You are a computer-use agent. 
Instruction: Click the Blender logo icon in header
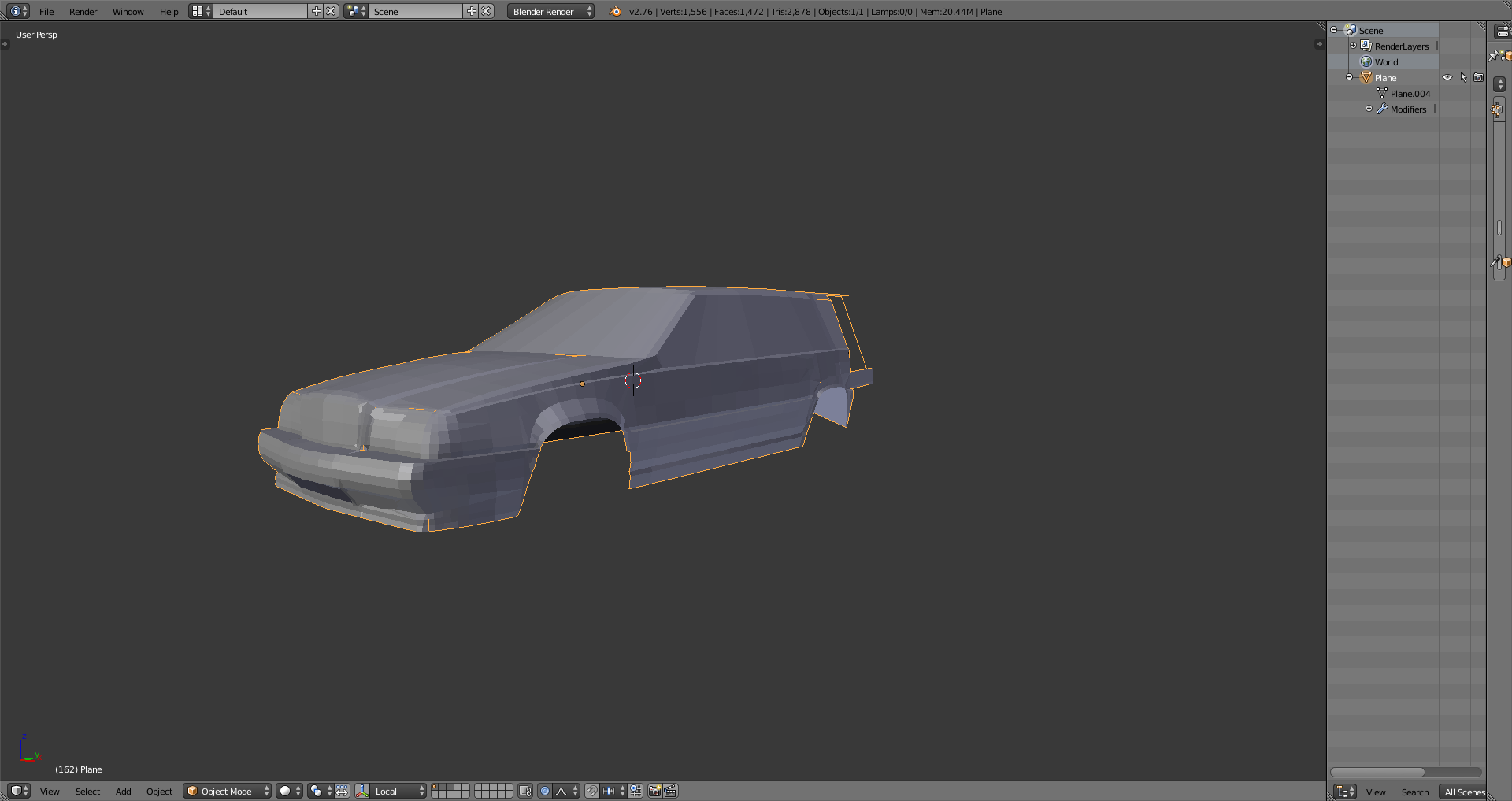coord(615,12)
